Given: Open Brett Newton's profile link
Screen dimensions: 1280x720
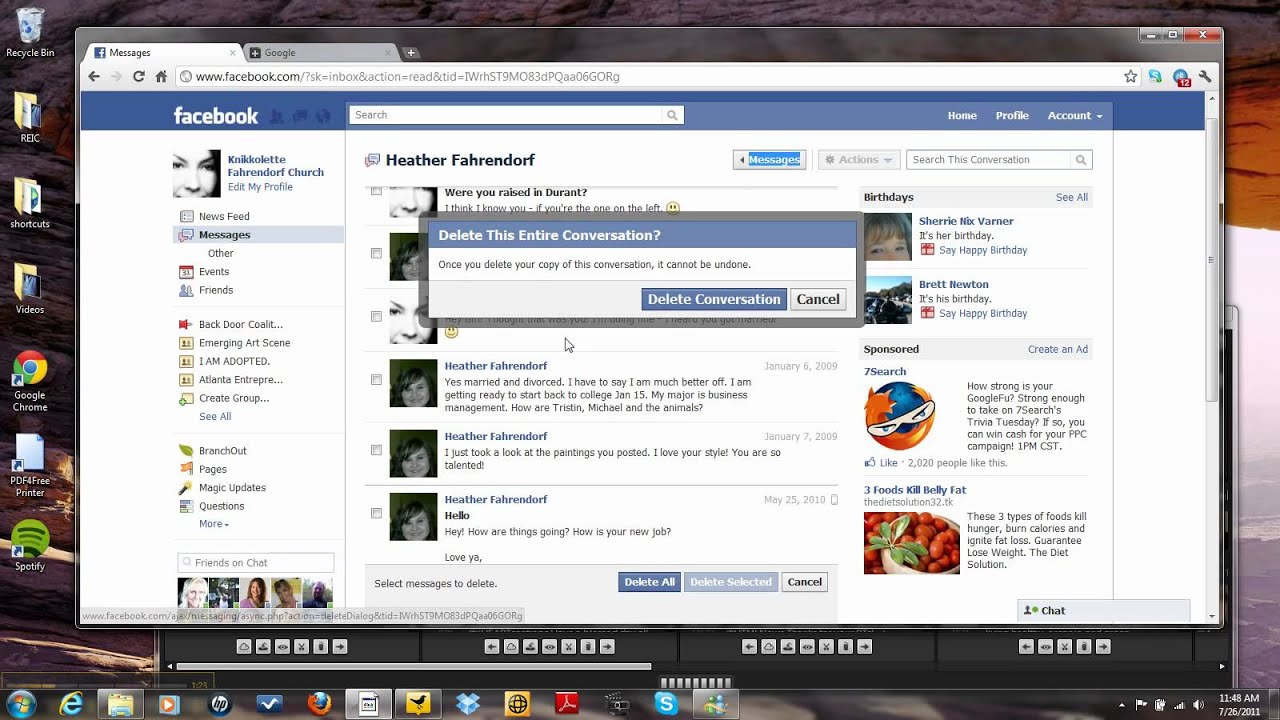Looking at the screenshot, I should click(x=954, y=285).
